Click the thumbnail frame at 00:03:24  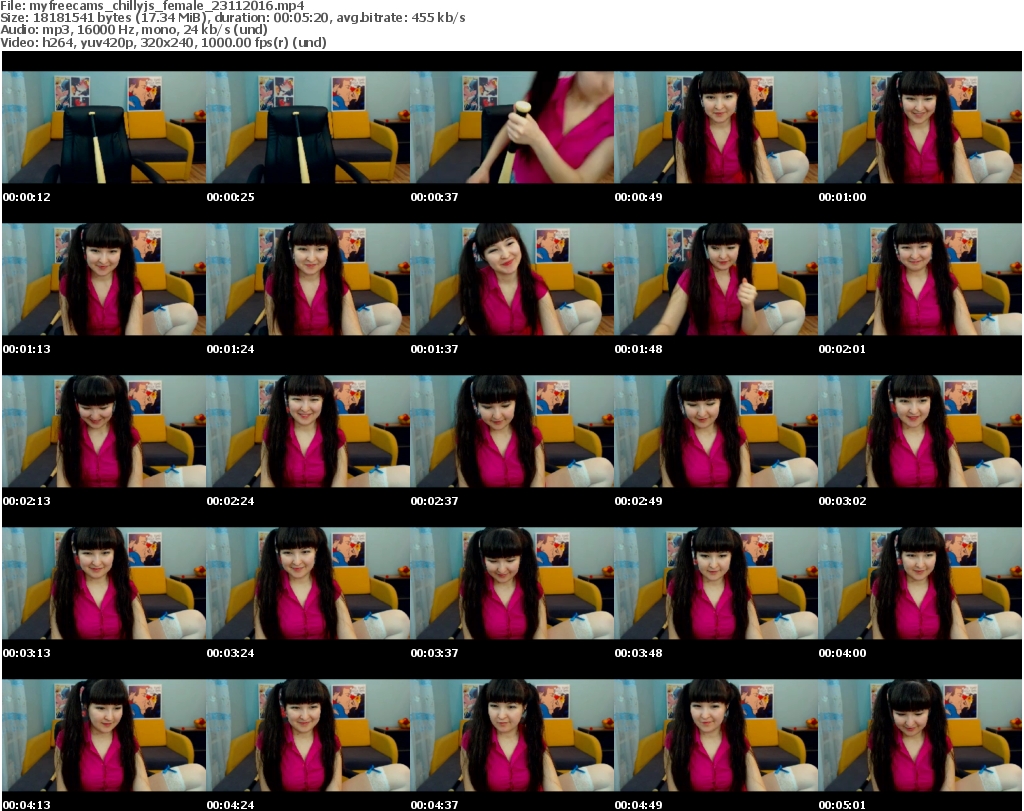click(x=308, y=584)
